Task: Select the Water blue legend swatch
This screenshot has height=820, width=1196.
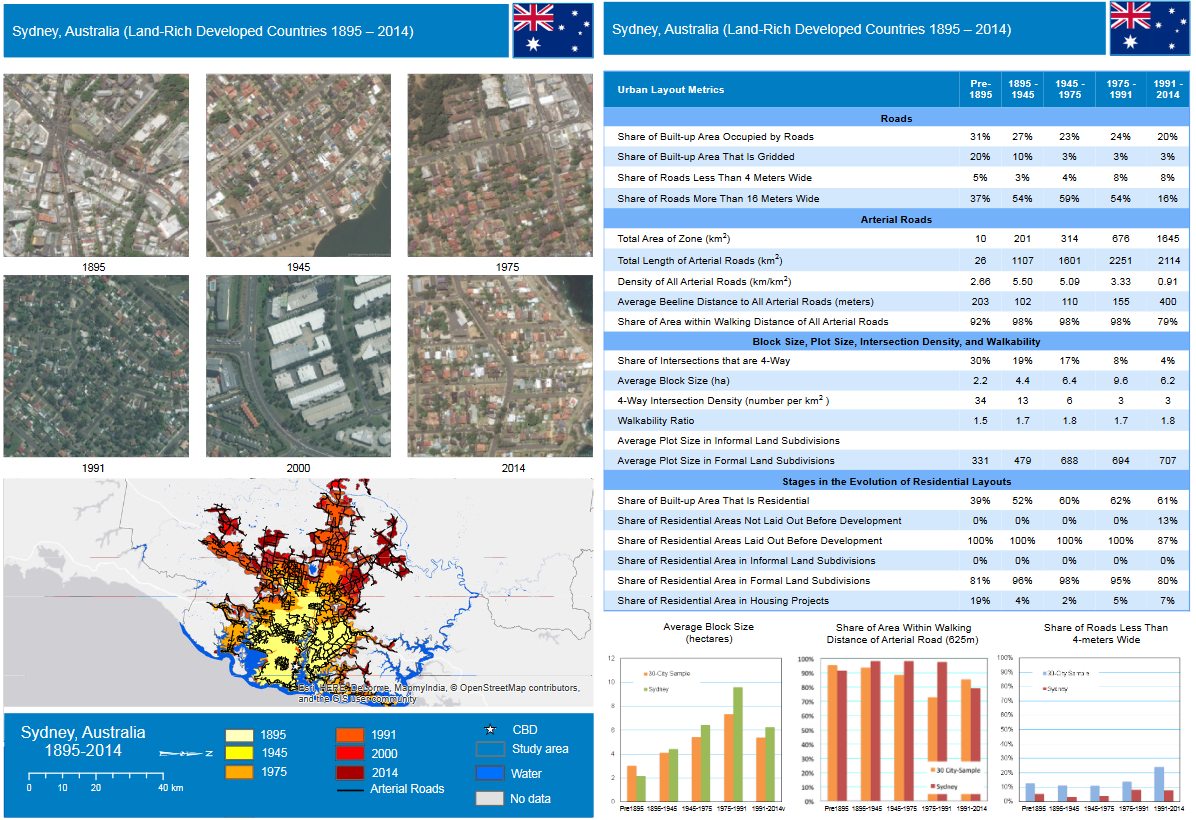Action: (490, 773)
